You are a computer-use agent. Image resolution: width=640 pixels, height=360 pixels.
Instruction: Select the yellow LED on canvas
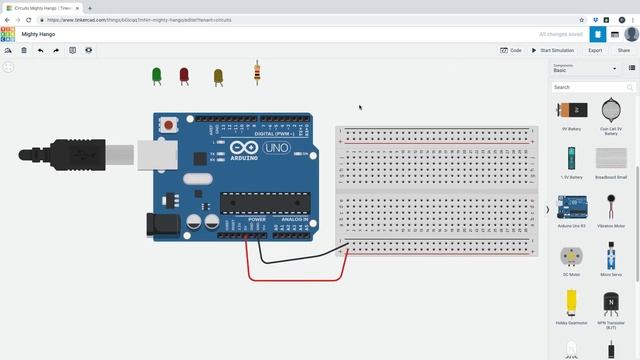click(x=218, y=78)
